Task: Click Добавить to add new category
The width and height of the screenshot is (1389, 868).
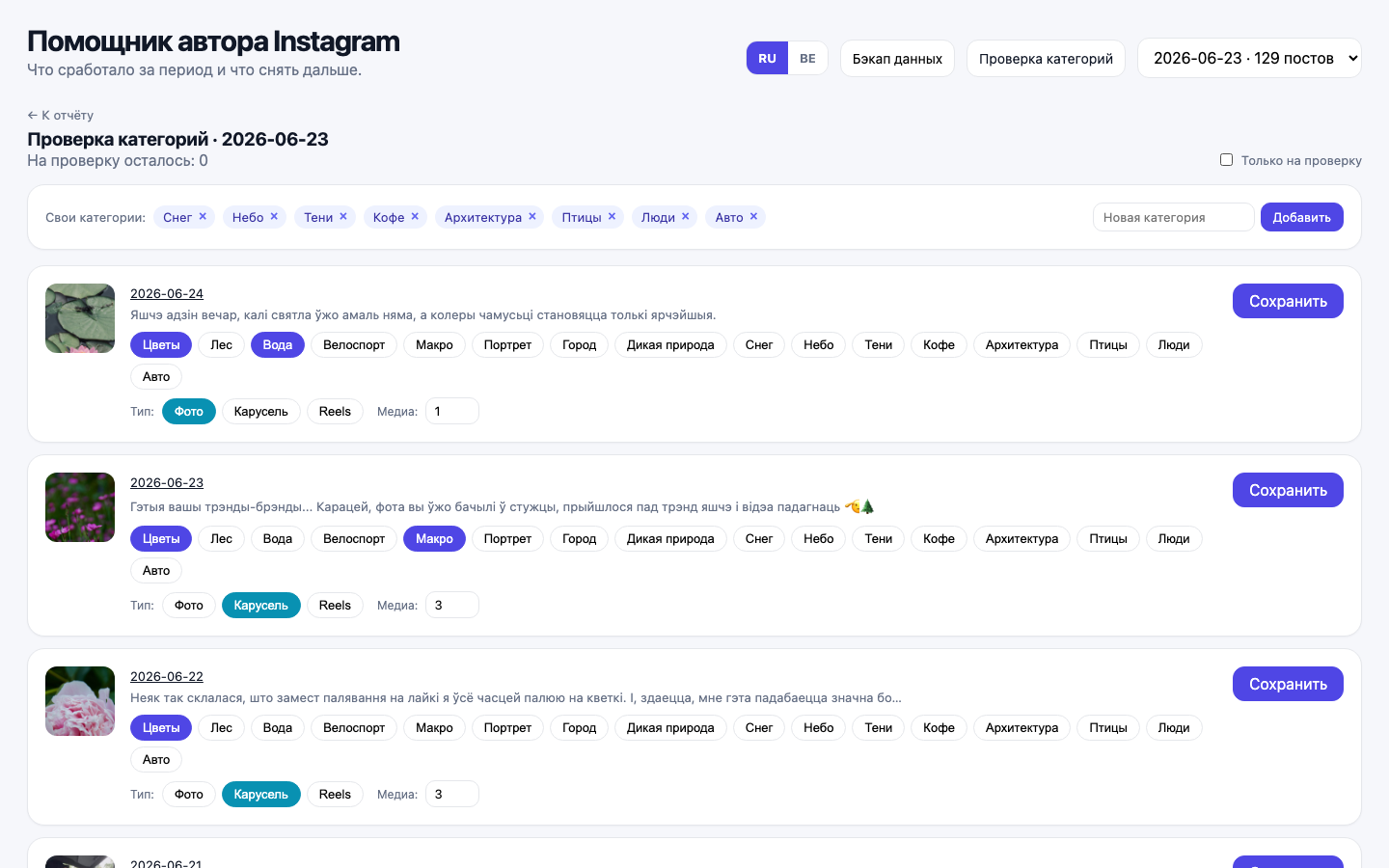Action: tap(1301, 217)
